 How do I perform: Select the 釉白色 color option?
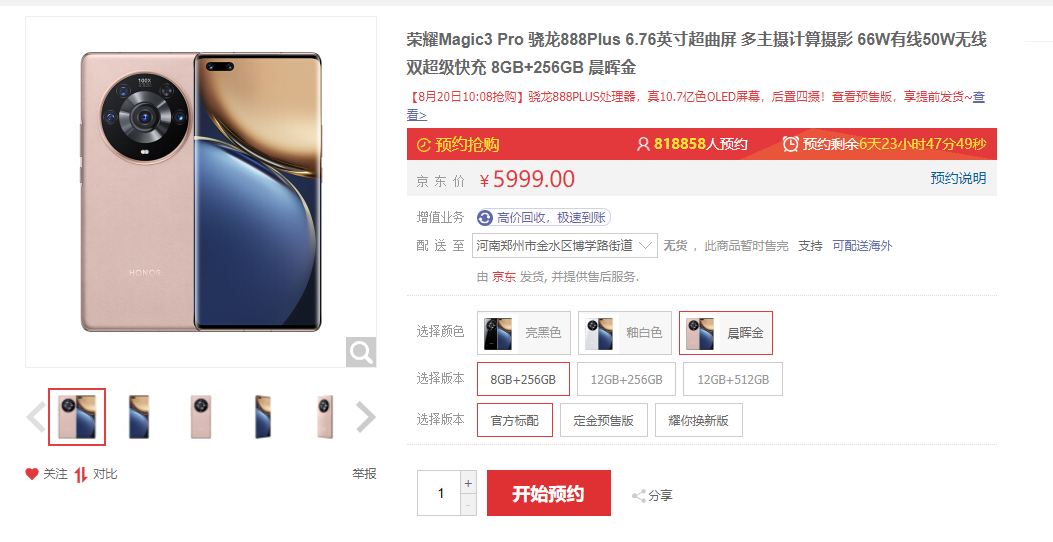625,333
